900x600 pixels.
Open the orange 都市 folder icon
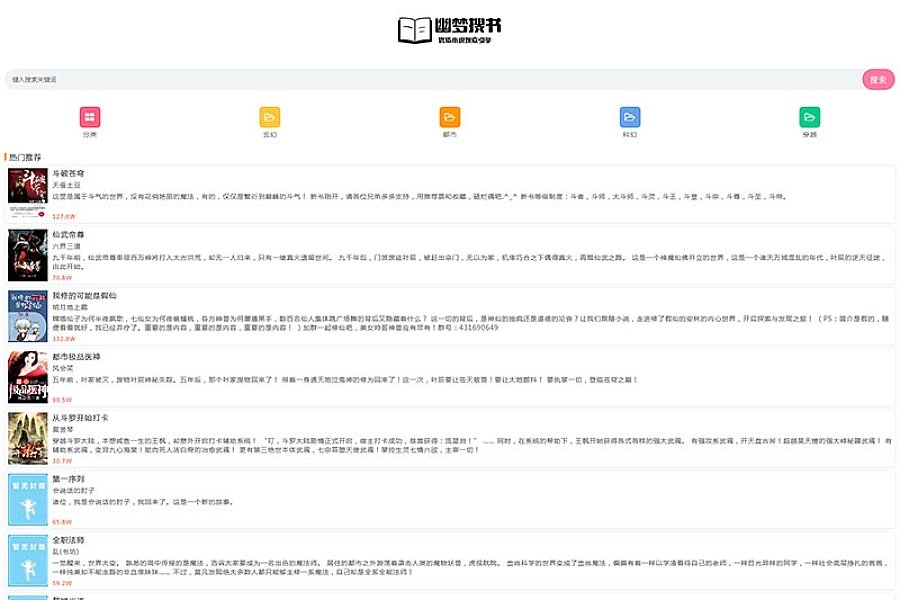tap(450, 117)
